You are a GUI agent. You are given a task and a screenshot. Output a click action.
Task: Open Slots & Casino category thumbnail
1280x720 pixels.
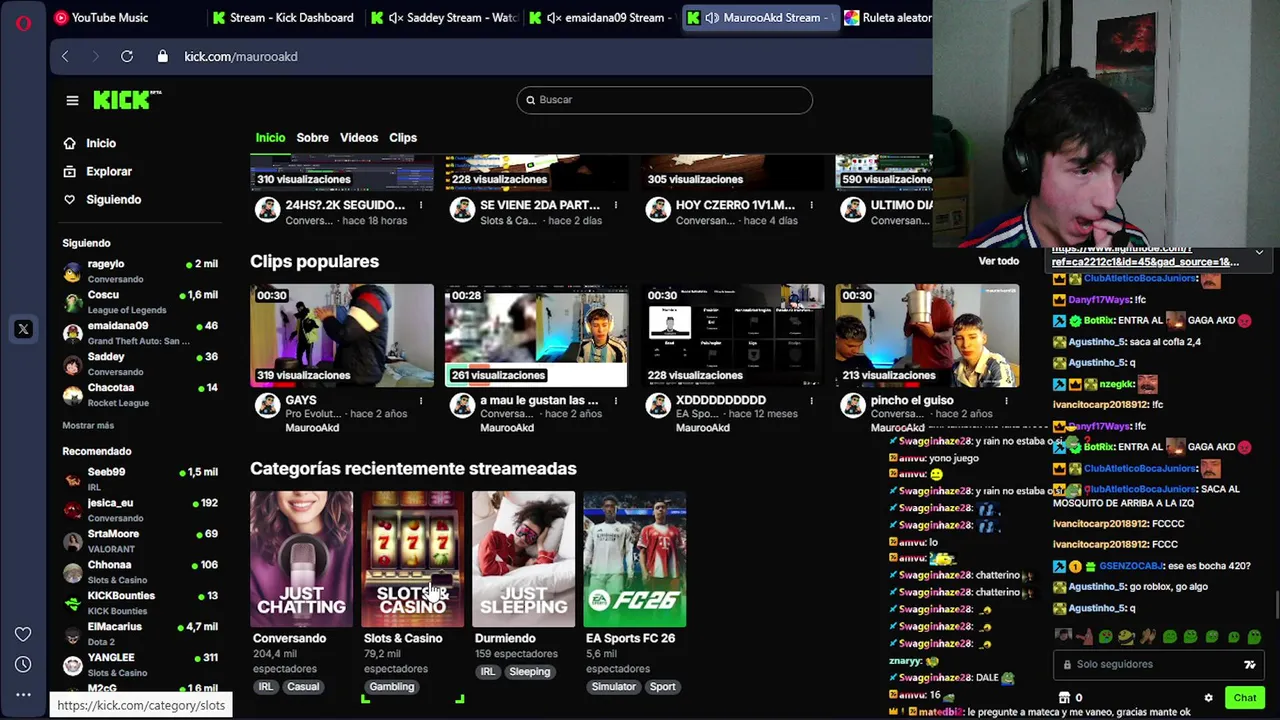point(412,559)
